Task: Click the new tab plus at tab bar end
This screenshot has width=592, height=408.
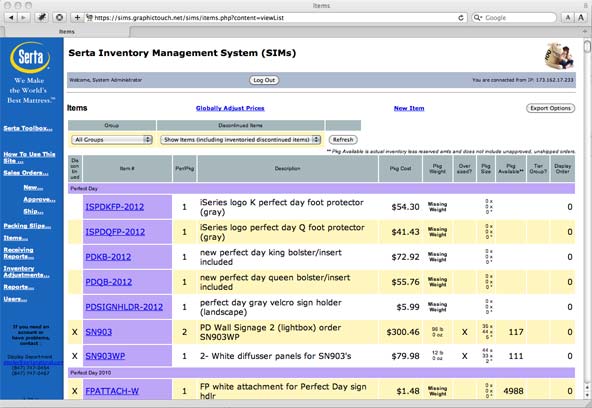Action: point(585,31)
